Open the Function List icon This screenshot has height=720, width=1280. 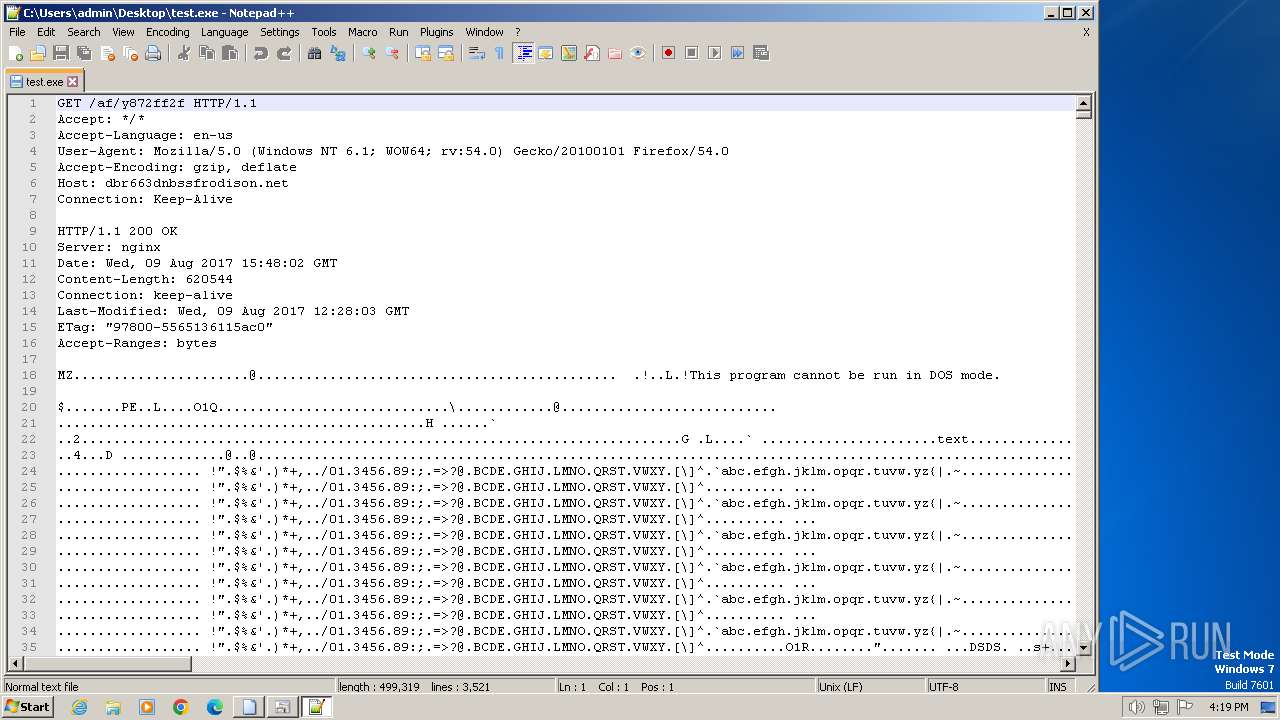point(592,53)
